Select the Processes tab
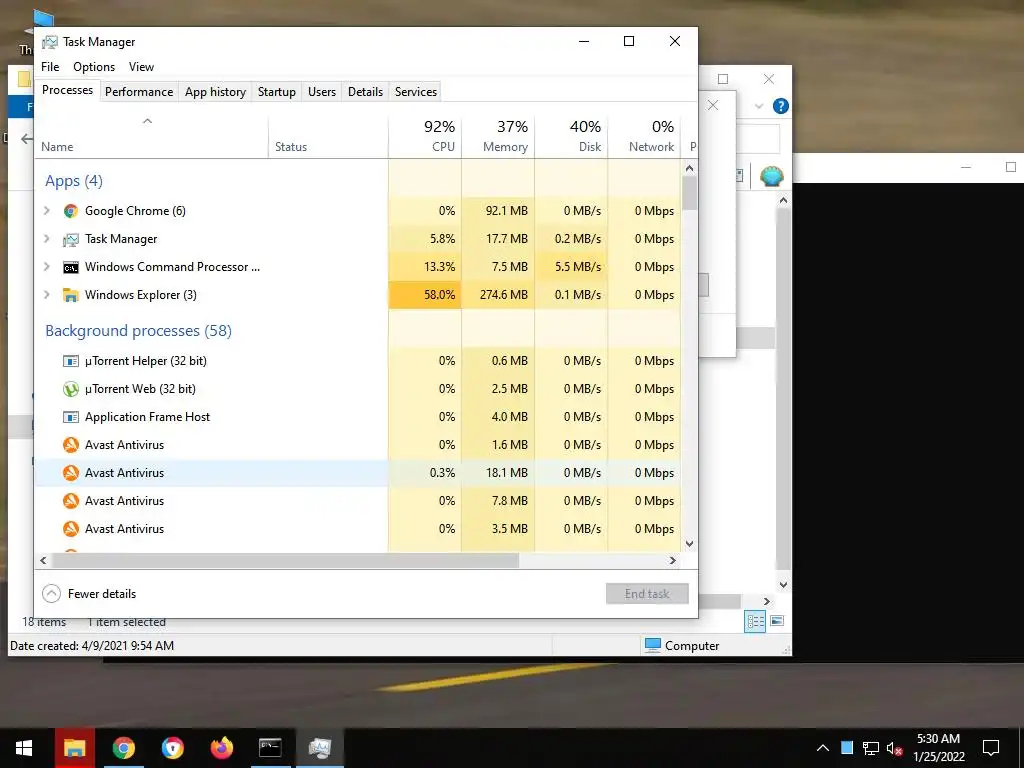 pos(67,90)
